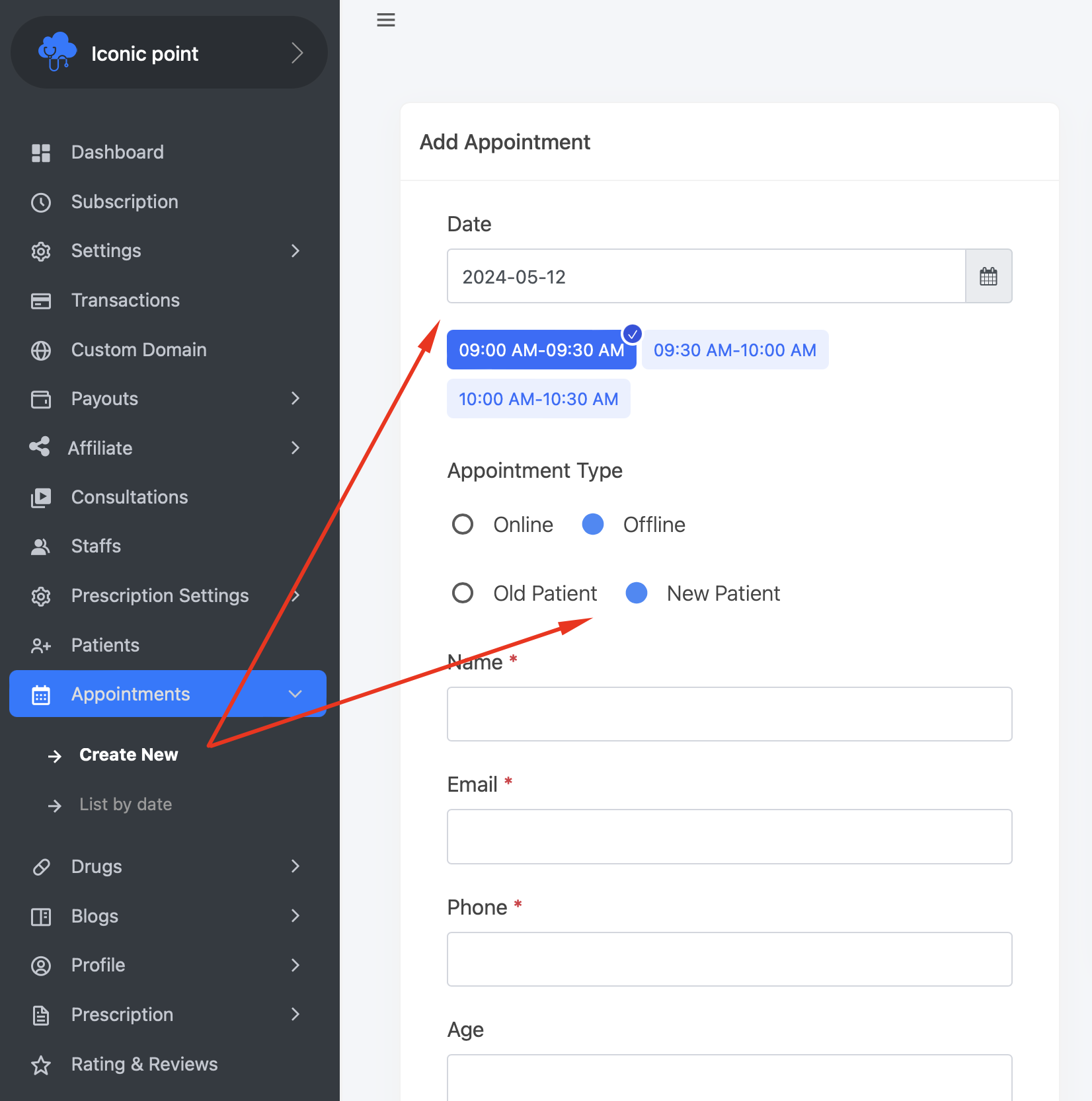Expand the Prescription submenu chevron
The height and width of the screenshot is (1101, 1092).
(x=295, y=1014)
